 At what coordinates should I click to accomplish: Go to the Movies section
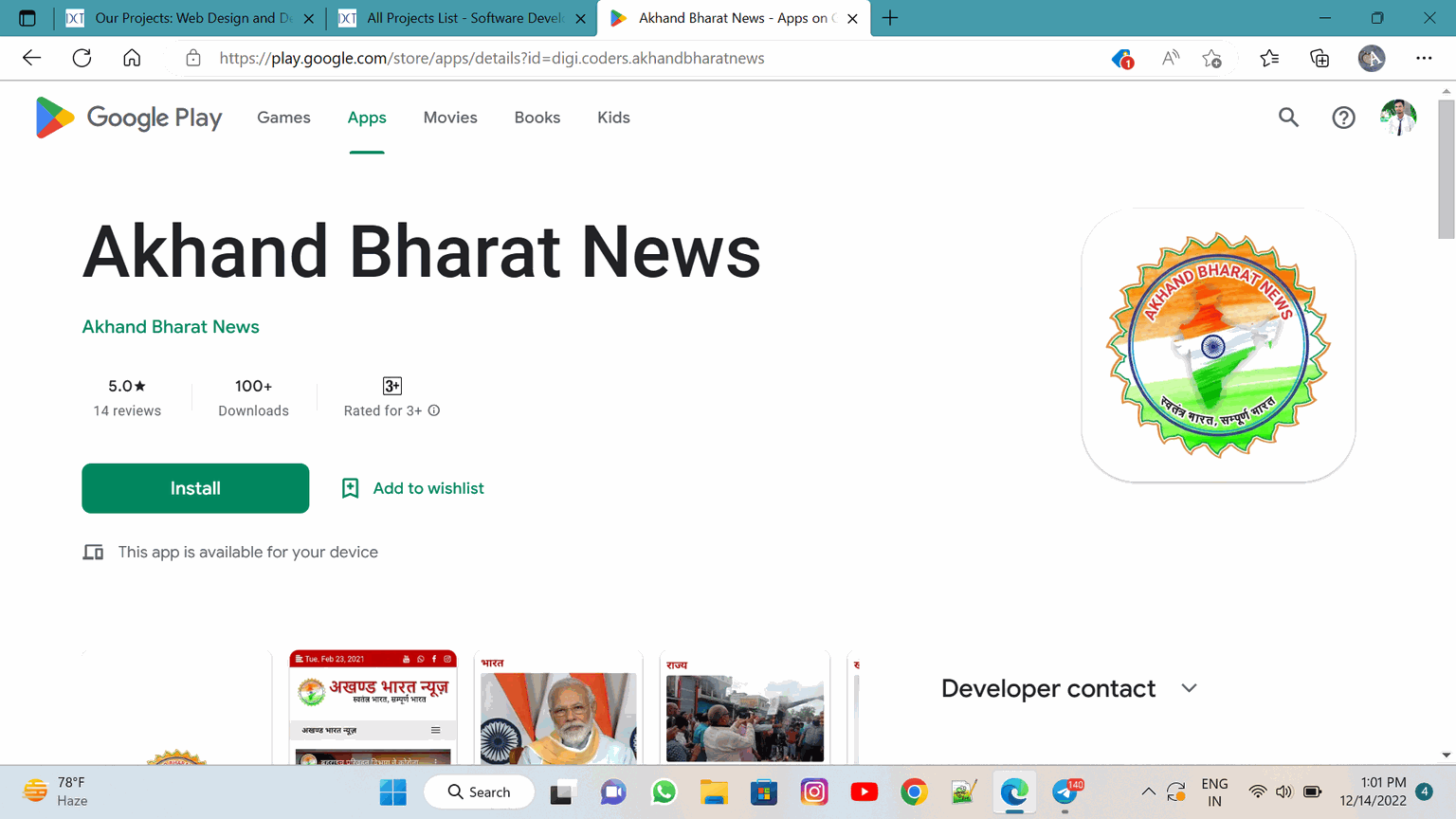450,118
